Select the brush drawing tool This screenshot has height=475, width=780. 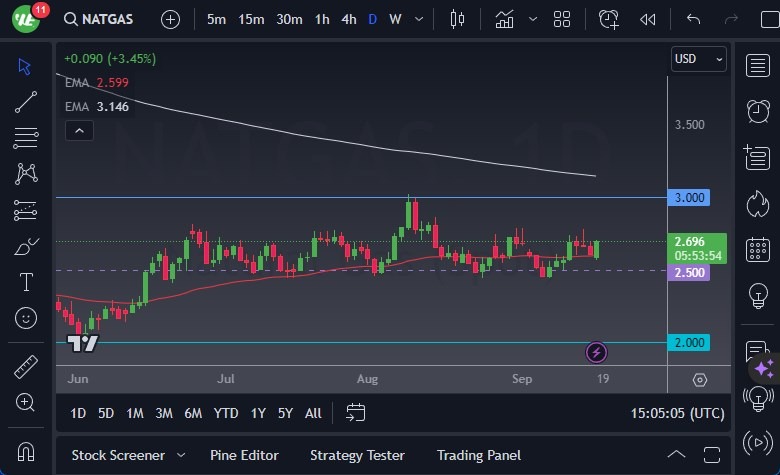[26, 246]
